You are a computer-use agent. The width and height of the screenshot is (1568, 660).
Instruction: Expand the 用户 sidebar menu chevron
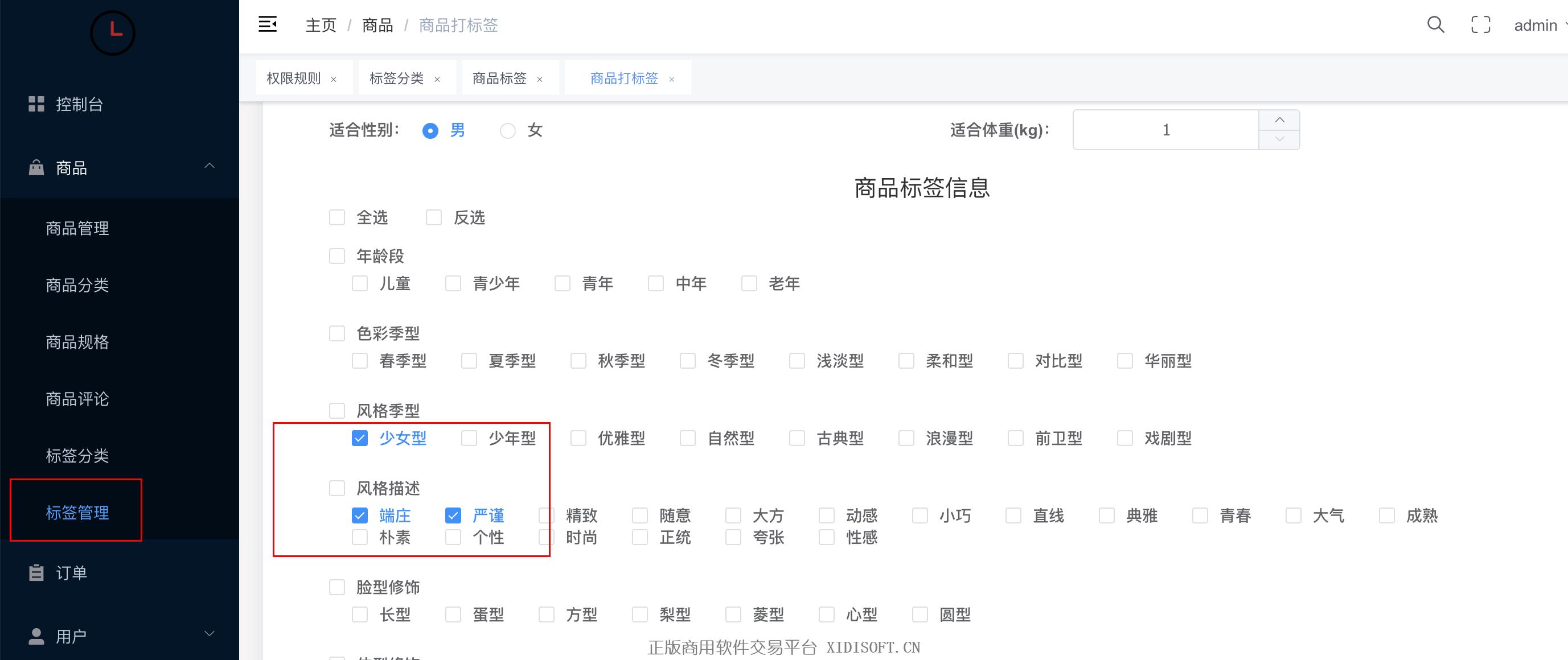(210, 634)
